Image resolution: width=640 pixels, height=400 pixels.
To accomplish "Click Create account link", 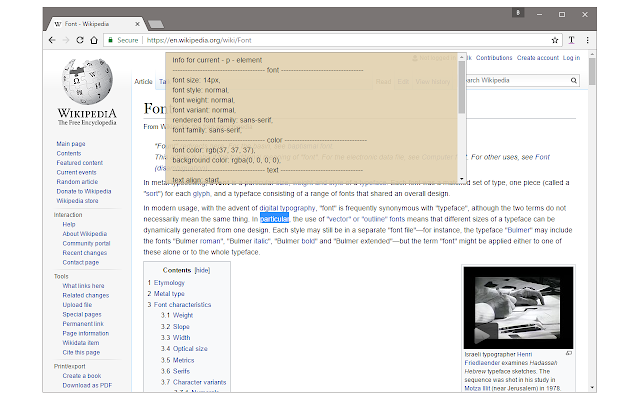I will pyautogui.click(x=538, y=58).
